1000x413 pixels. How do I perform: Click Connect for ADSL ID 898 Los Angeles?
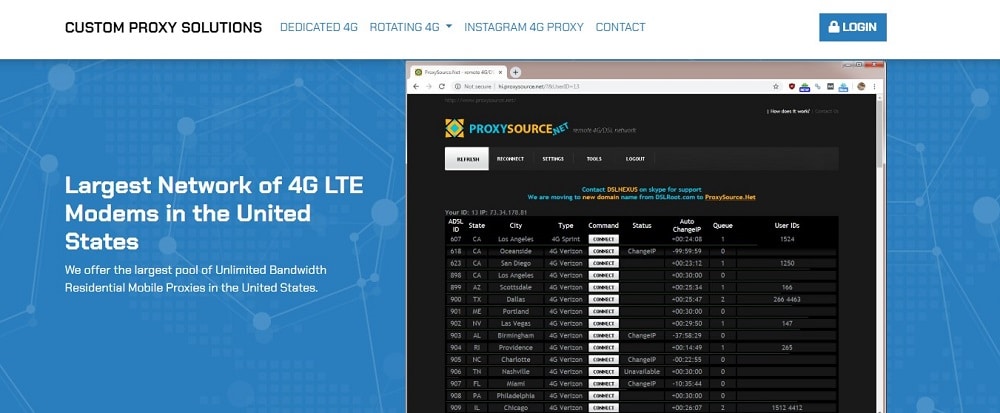pyautogui.click(x=603, y=275)
